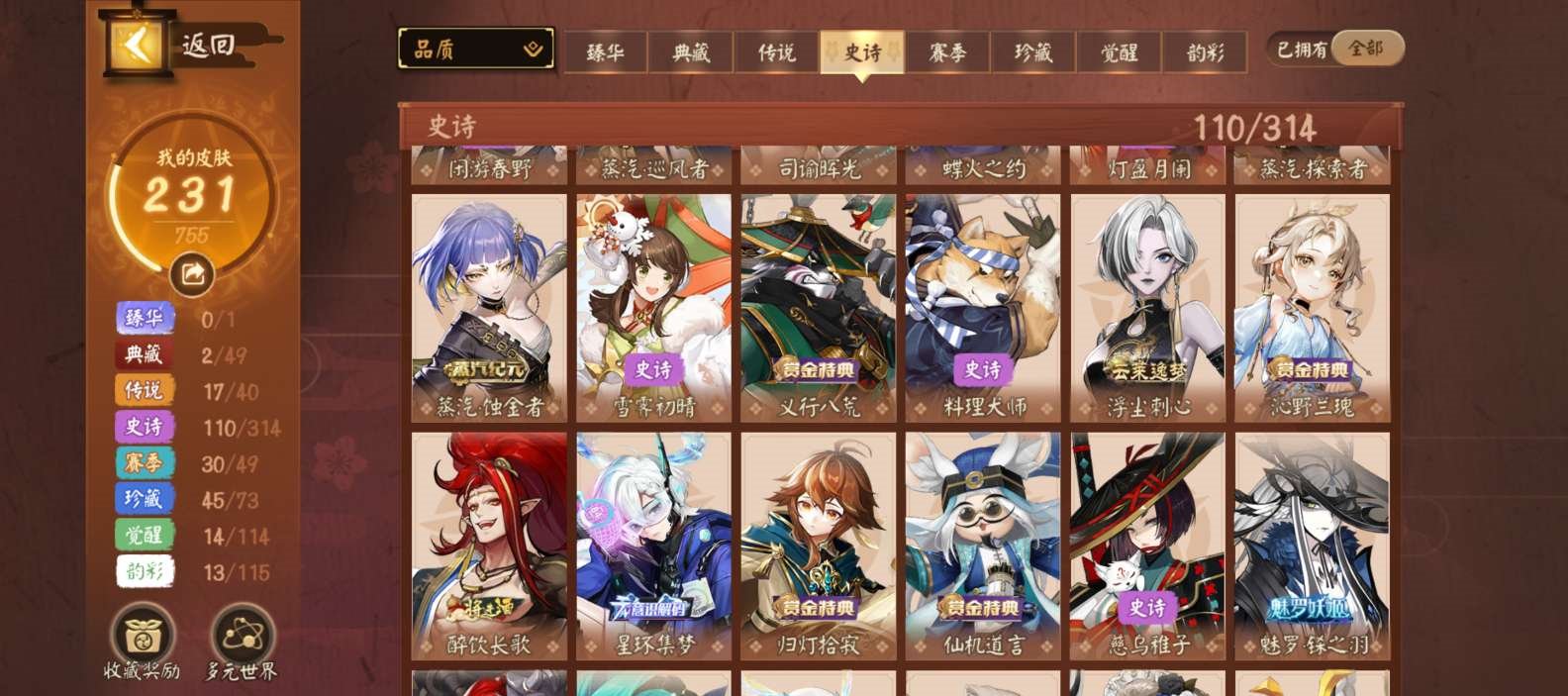The width and height of the screenshot is (1568, 696).
Task: Open the 雪霁初晴 skin thumbnail
Action: [653, 308]
